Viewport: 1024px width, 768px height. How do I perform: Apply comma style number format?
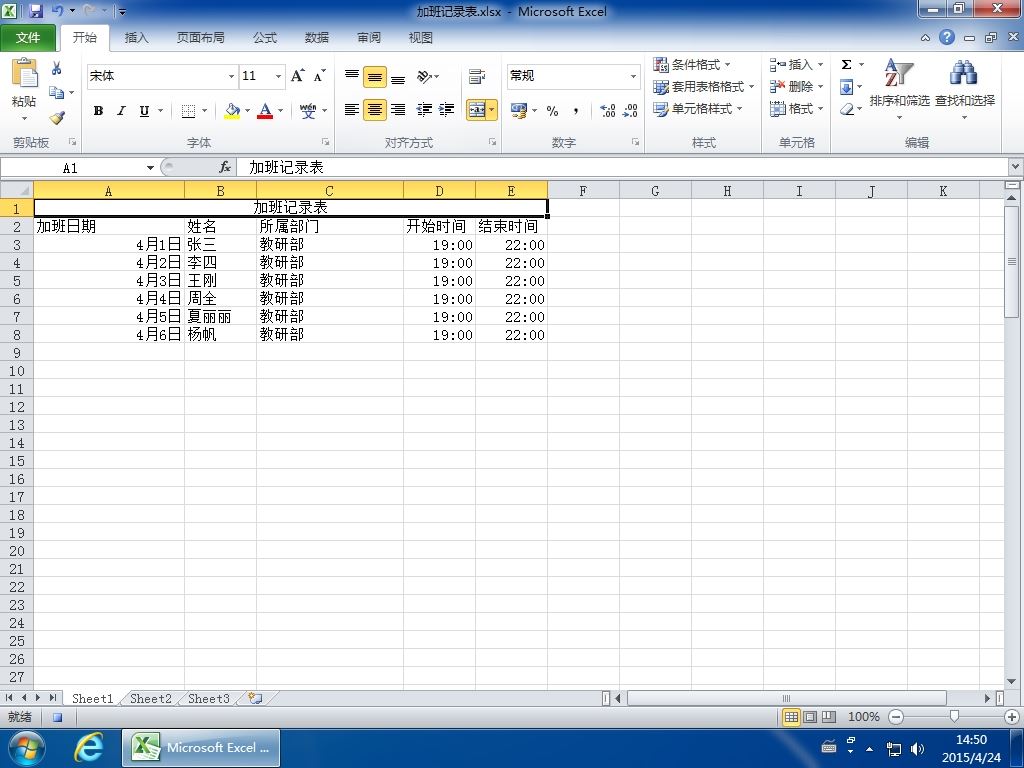pos(575,110)
